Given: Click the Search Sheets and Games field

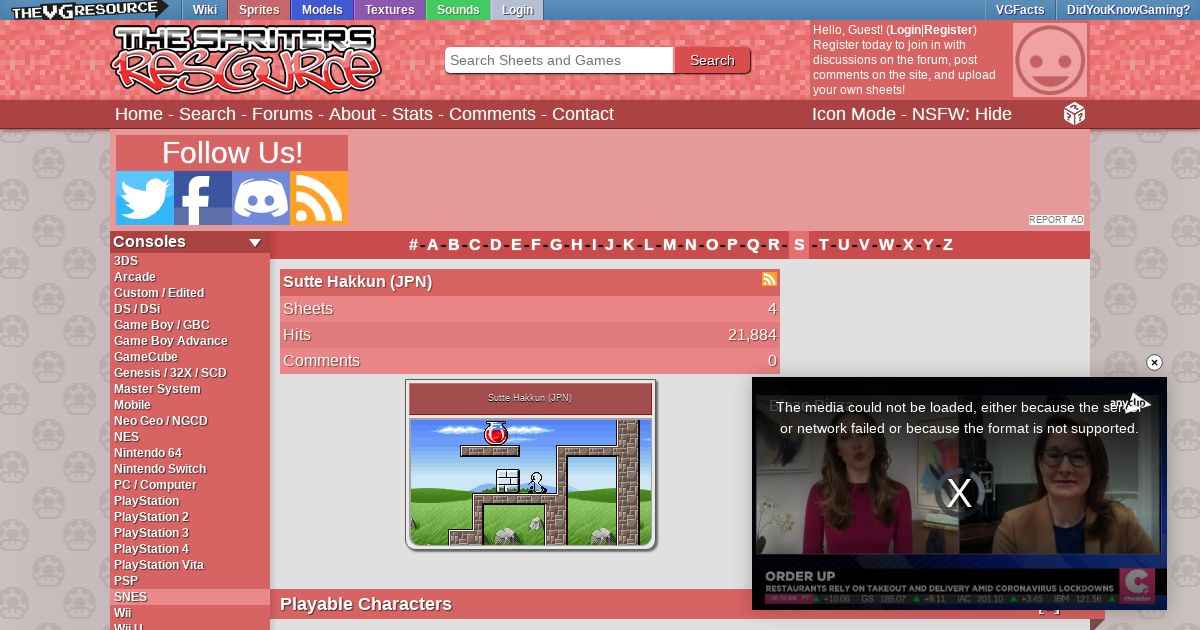Looking at the screenshot, I should [559, 60].
